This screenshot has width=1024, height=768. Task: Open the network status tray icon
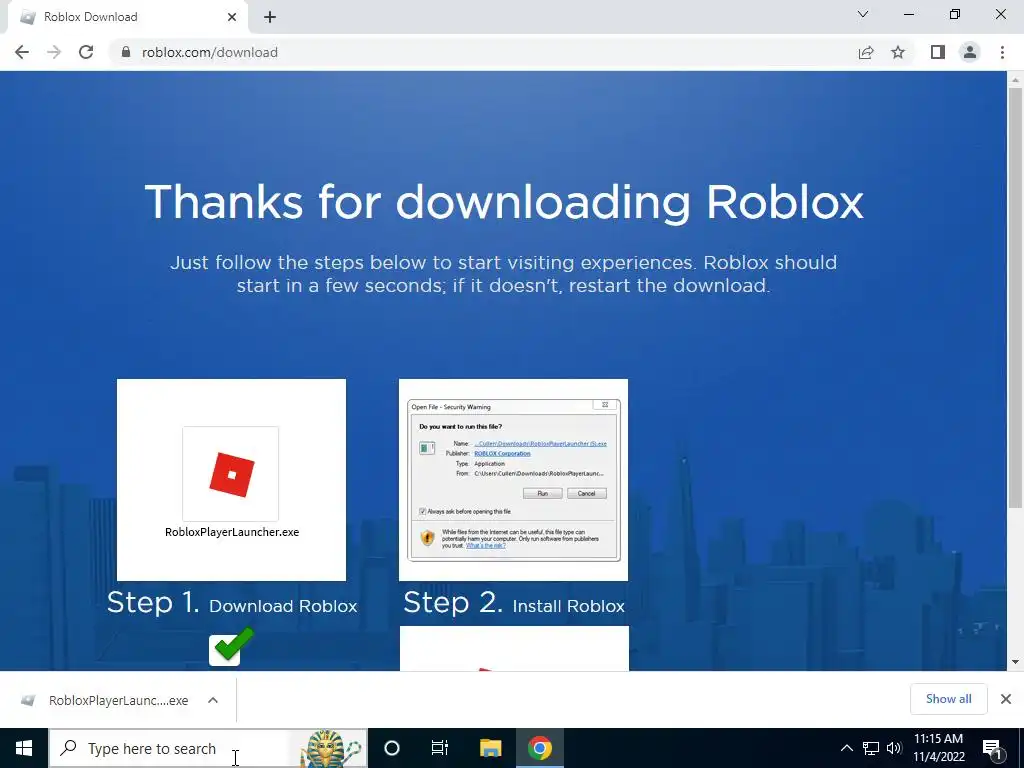pos(871,748)
